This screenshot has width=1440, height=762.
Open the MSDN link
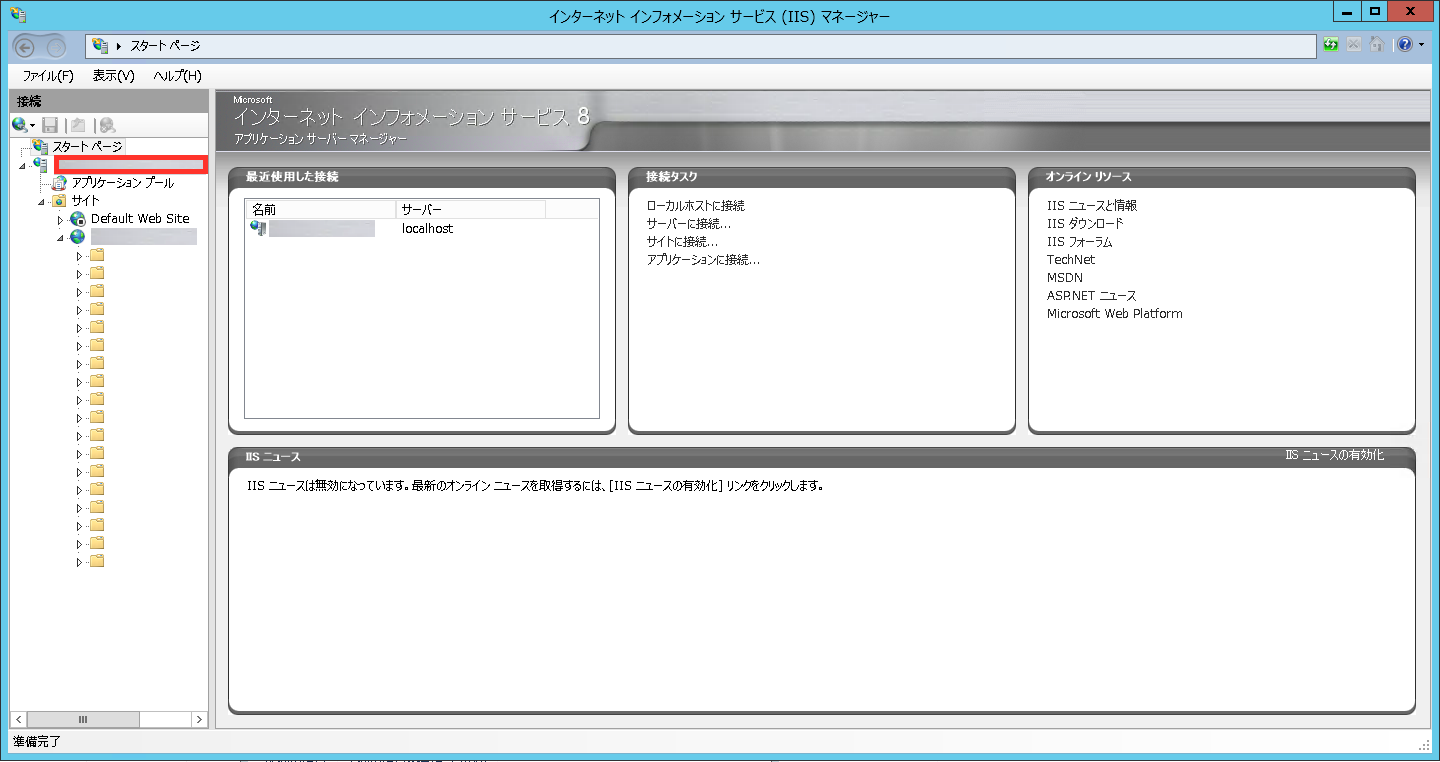(x=1065, y=278)
